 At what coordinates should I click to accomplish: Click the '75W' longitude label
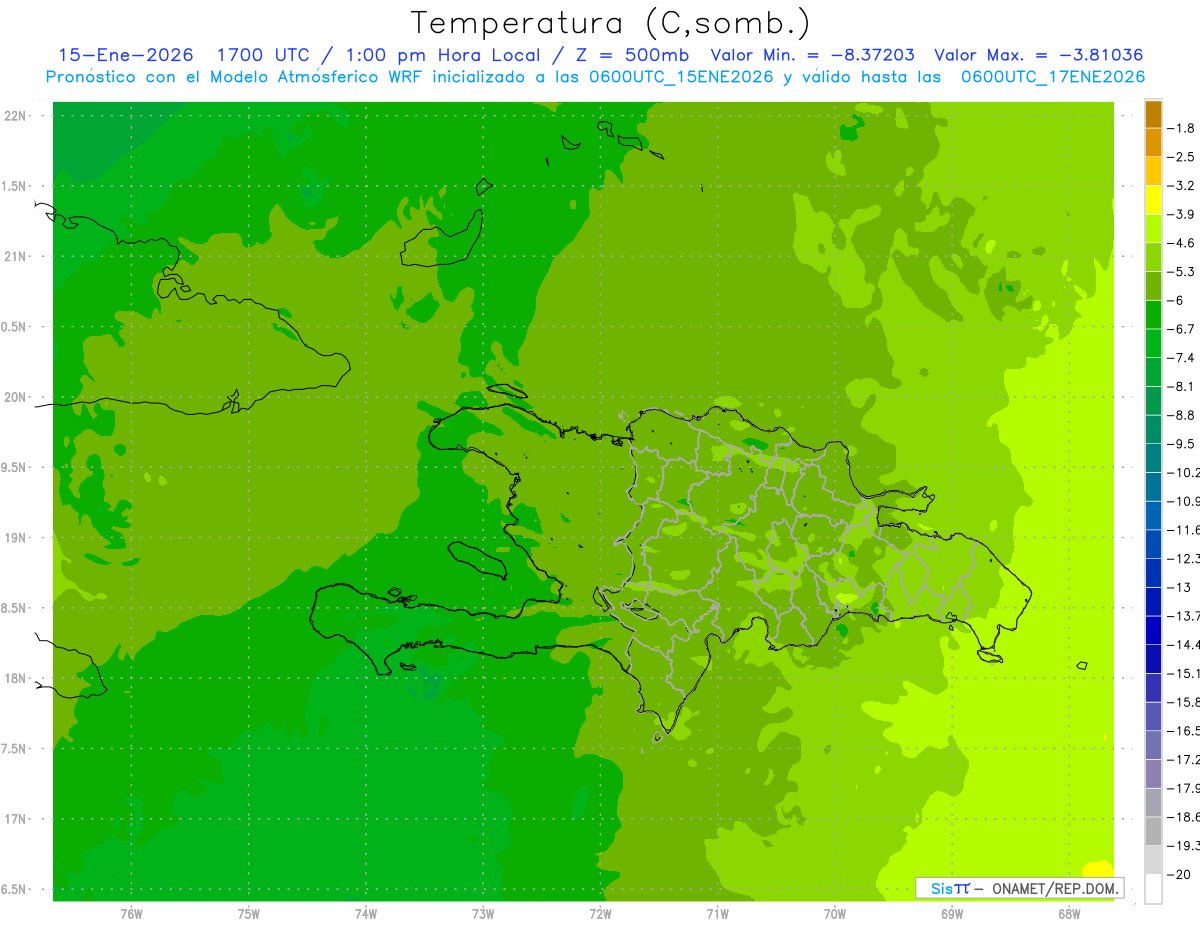pos(249,913)
